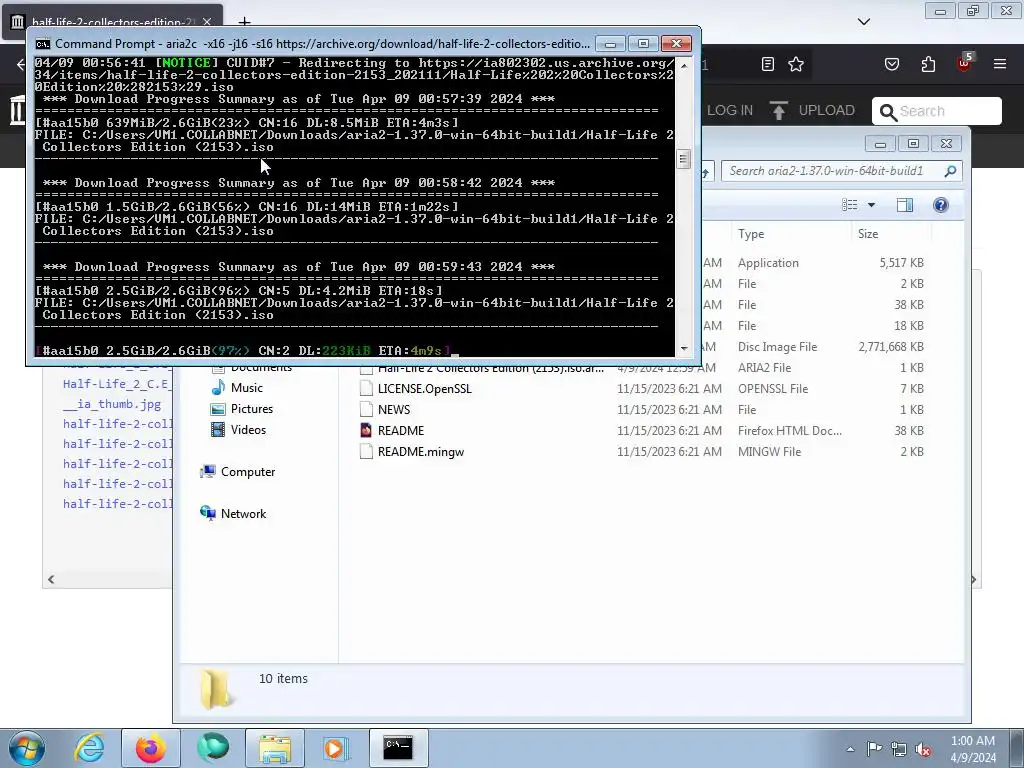1024x768 pixels.
Task: Click the Explorer folder icon in details pane
Action: [215, 690]
